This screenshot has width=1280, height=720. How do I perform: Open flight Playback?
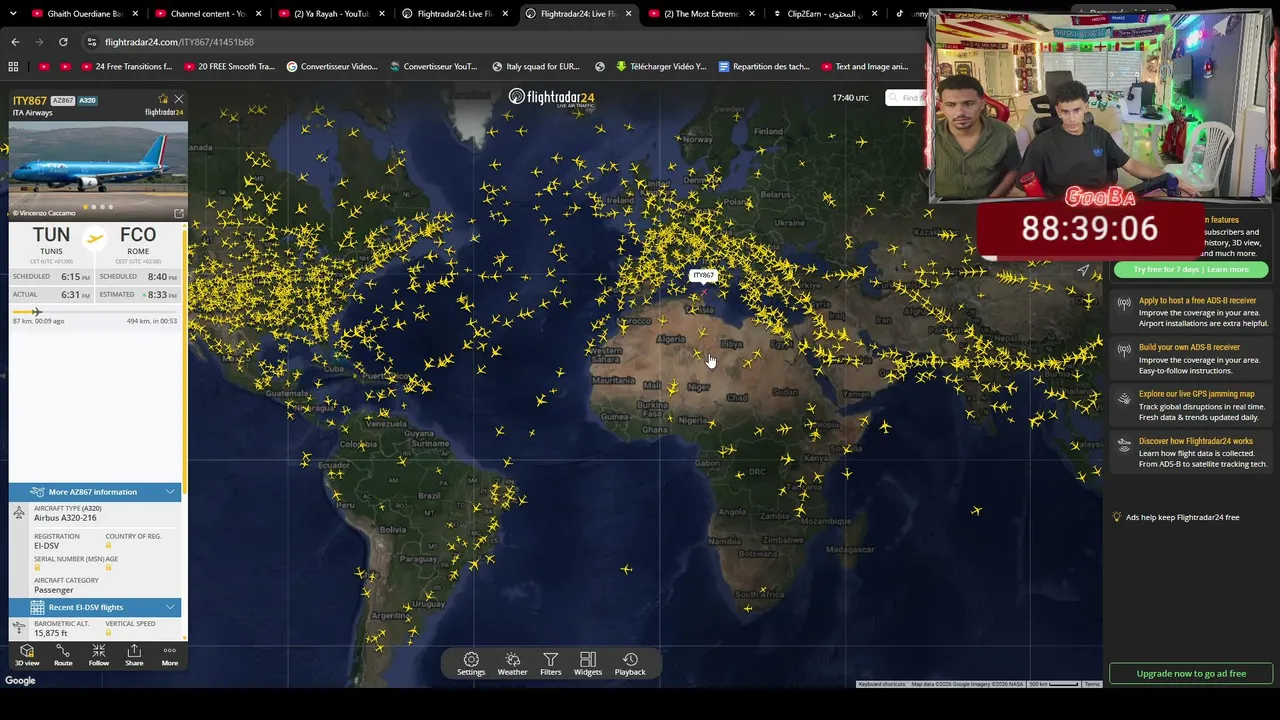coord(630,664)
